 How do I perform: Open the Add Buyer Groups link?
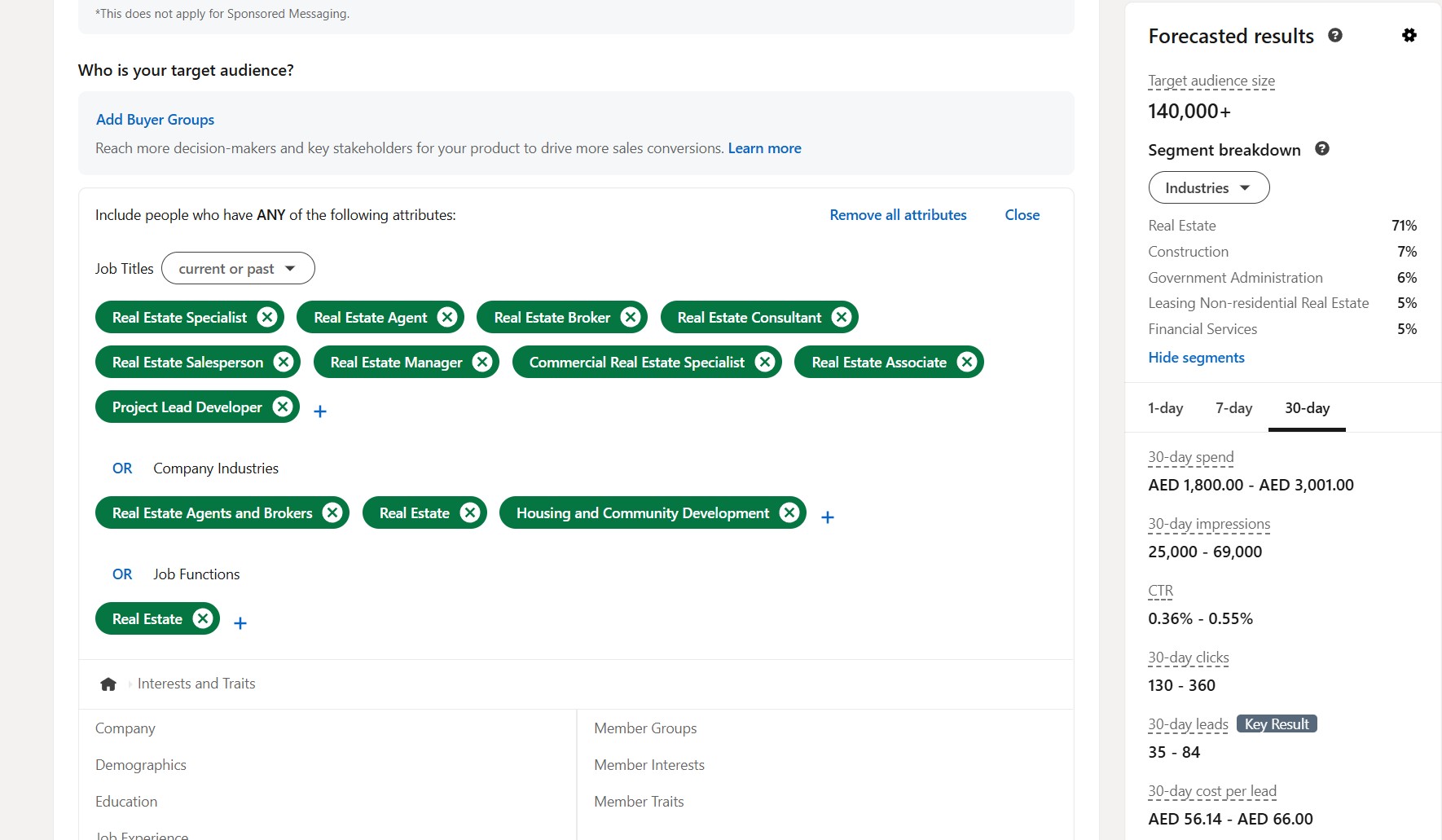(x=155, y=120)
